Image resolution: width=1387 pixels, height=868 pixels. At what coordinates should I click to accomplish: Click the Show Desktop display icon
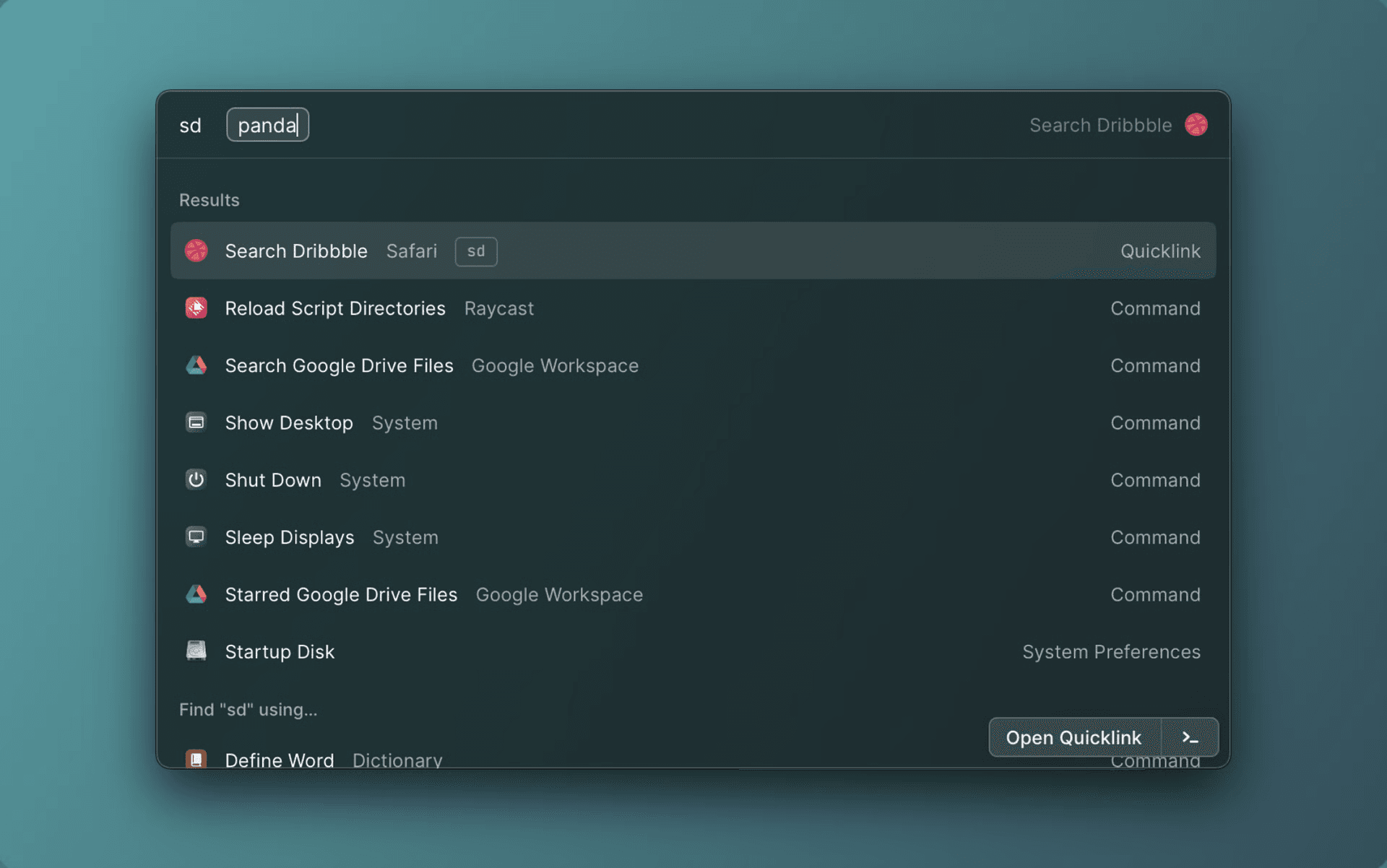click(x=196, y=422)
